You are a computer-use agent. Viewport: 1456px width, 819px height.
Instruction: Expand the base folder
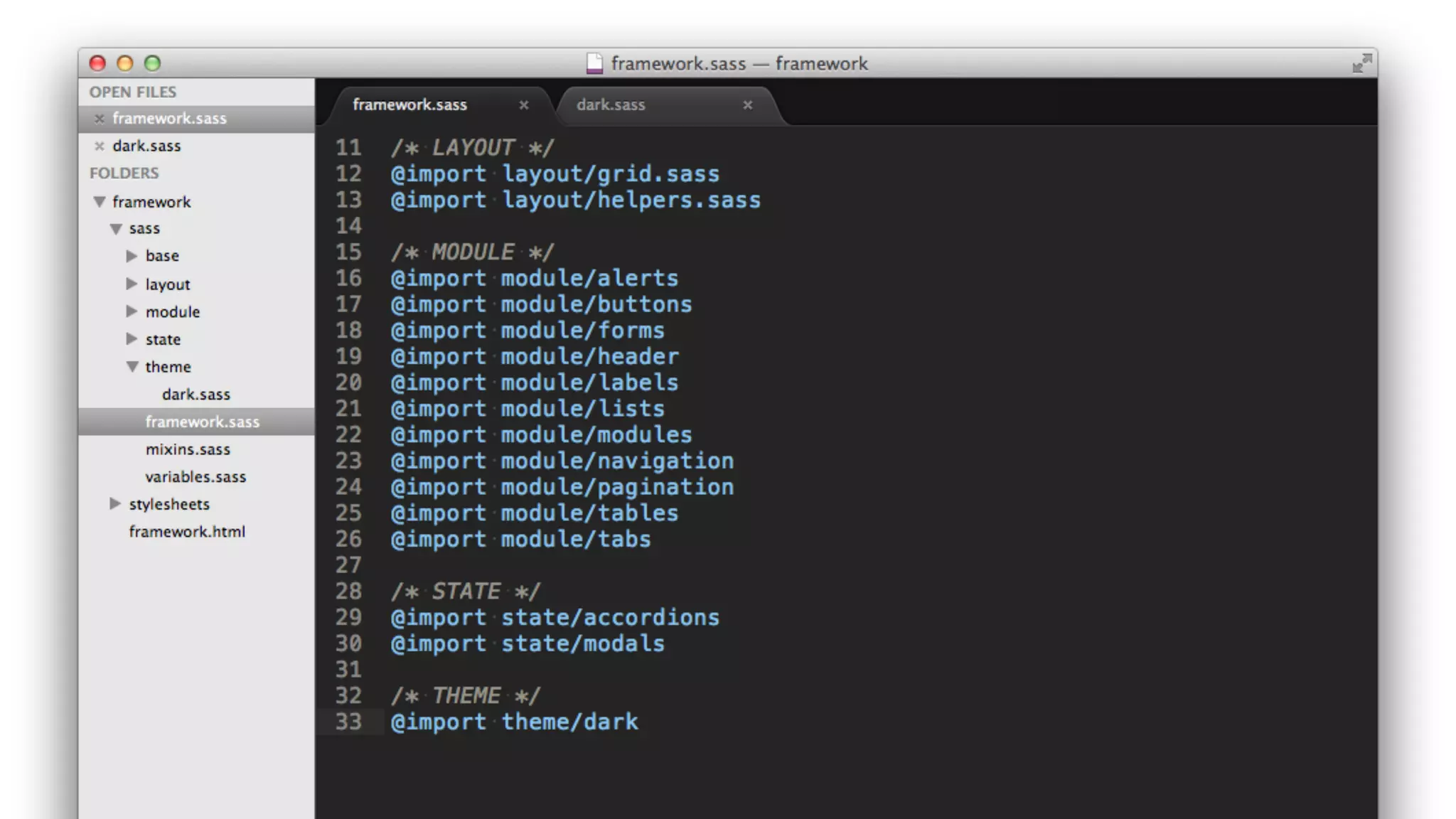(x=132, y=256)
